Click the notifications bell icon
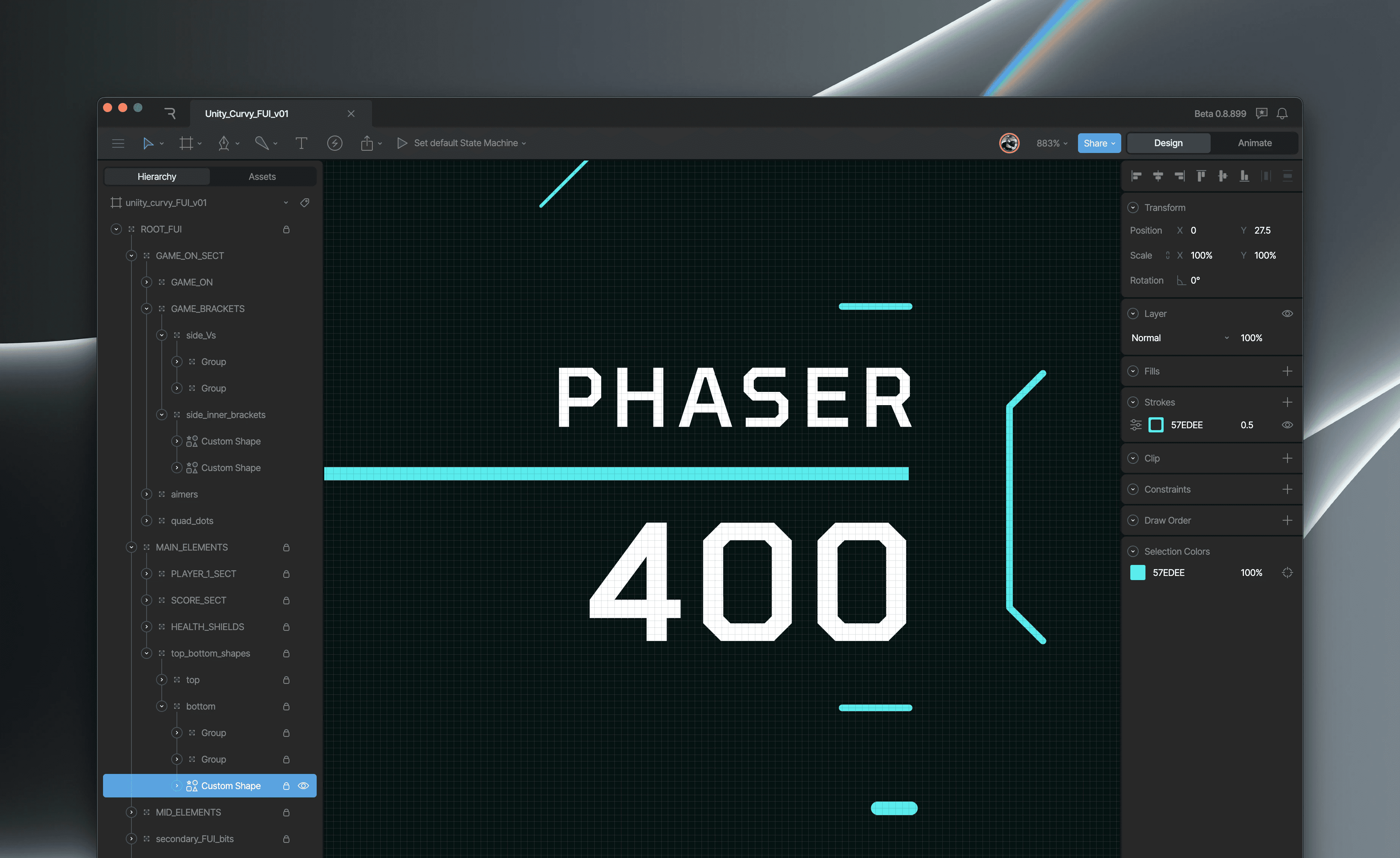 pyautogui.click(x=1282, y=114)
